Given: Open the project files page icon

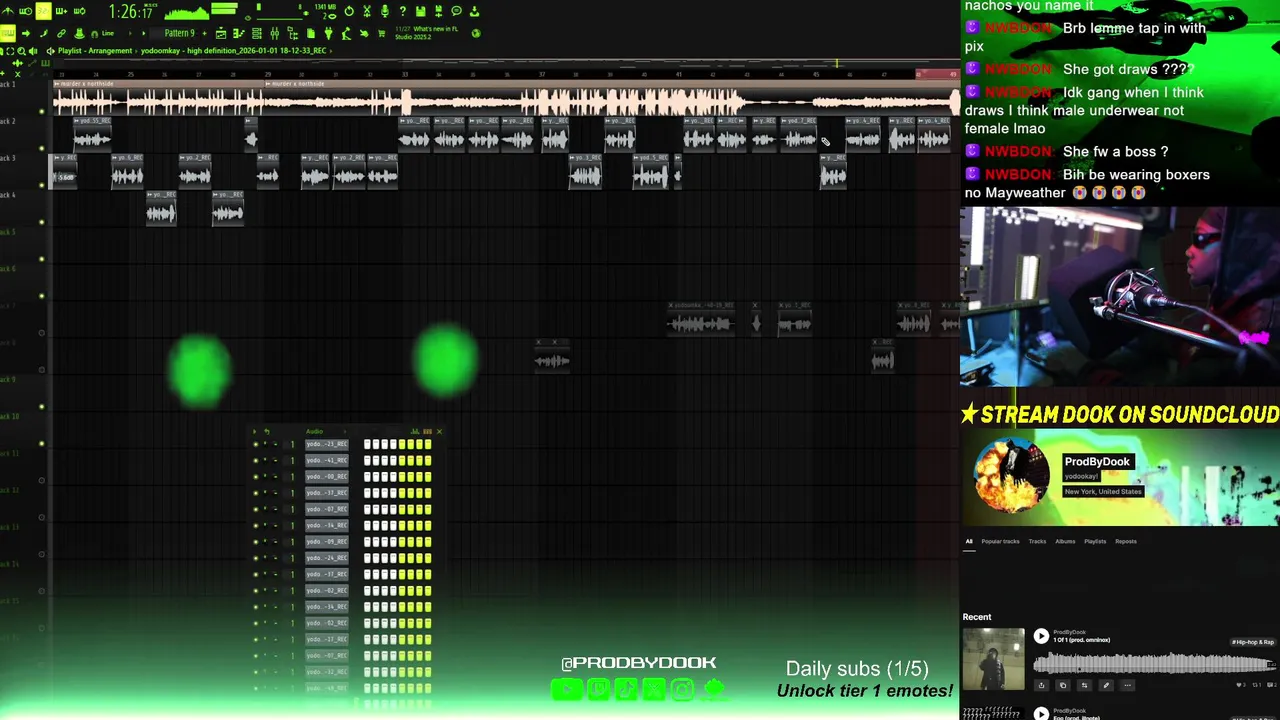Looking at the screenshot, I should coord(310,33).
